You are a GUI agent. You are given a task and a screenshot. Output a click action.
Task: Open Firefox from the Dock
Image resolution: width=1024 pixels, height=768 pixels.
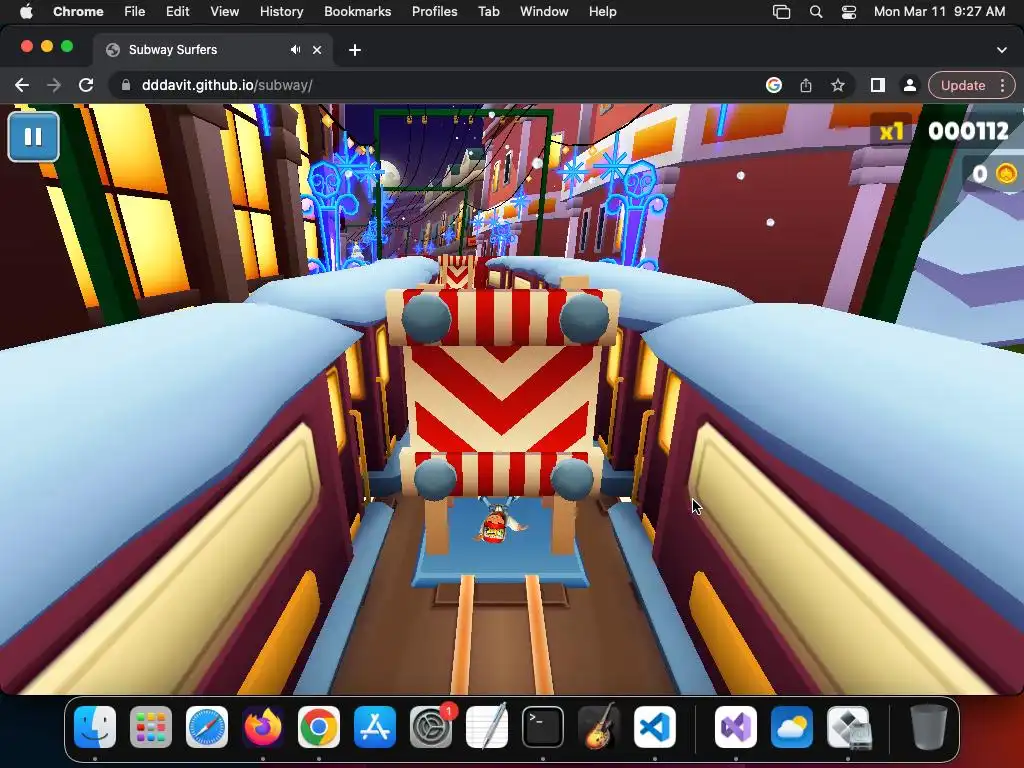pyautogui.click(x=263, y=727)
